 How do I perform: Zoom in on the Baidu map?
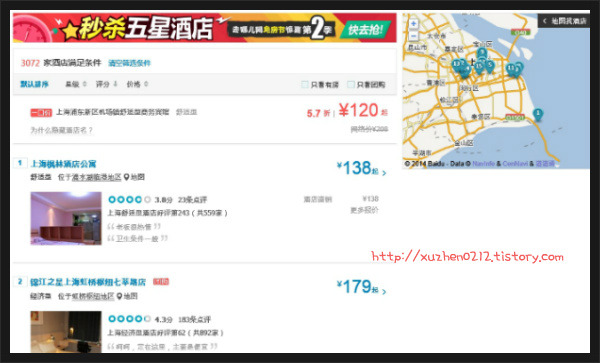pyautogui.click(x=413, y=24)
